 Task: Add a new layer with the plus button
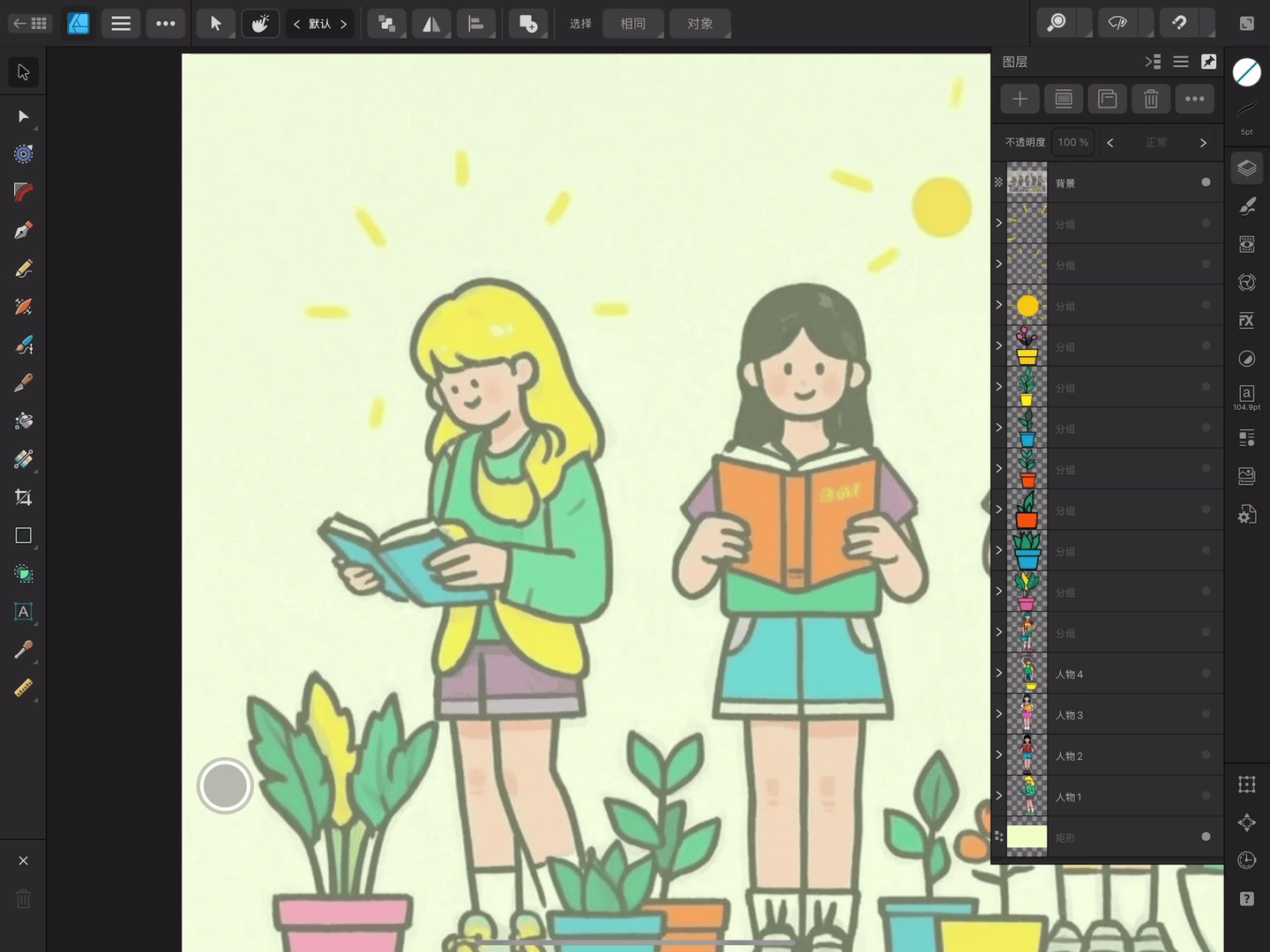pos(1020,99)
